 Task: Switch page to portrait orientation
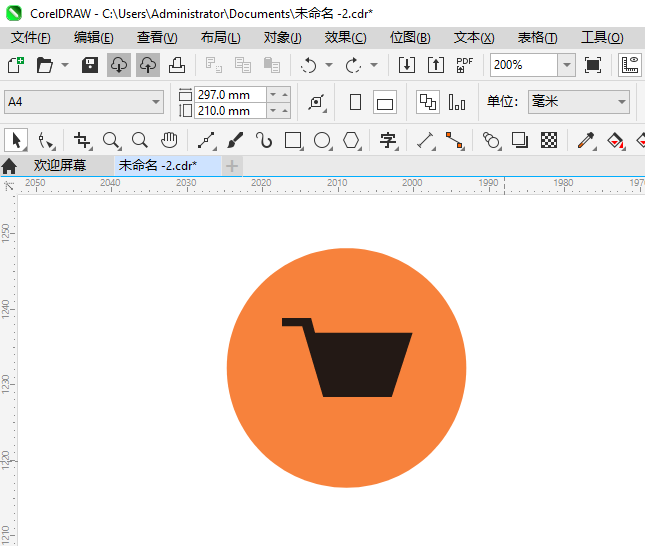tap(355, 102)
